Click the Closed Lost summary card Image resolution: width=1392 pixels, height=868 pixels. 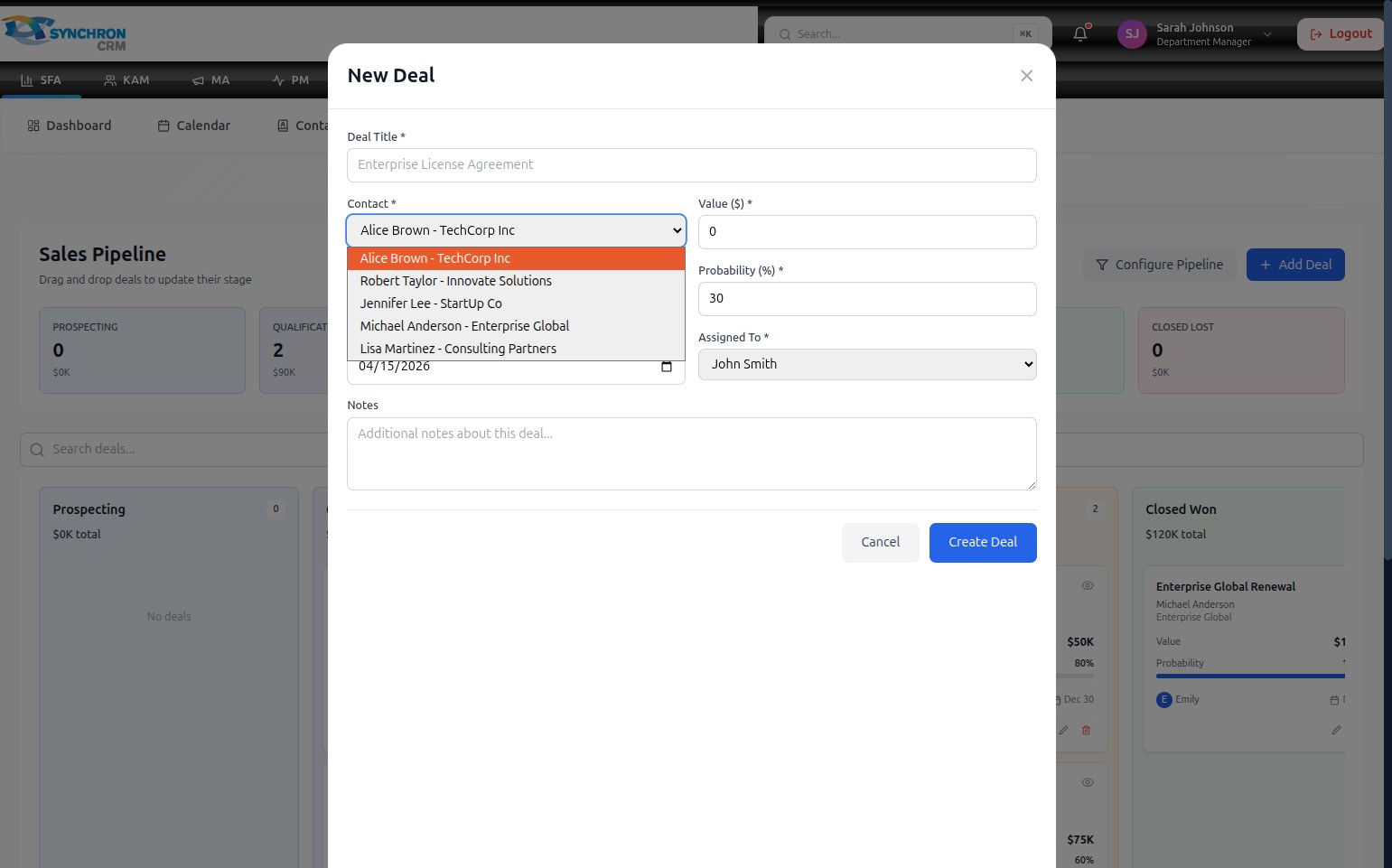pos(1241,350)
